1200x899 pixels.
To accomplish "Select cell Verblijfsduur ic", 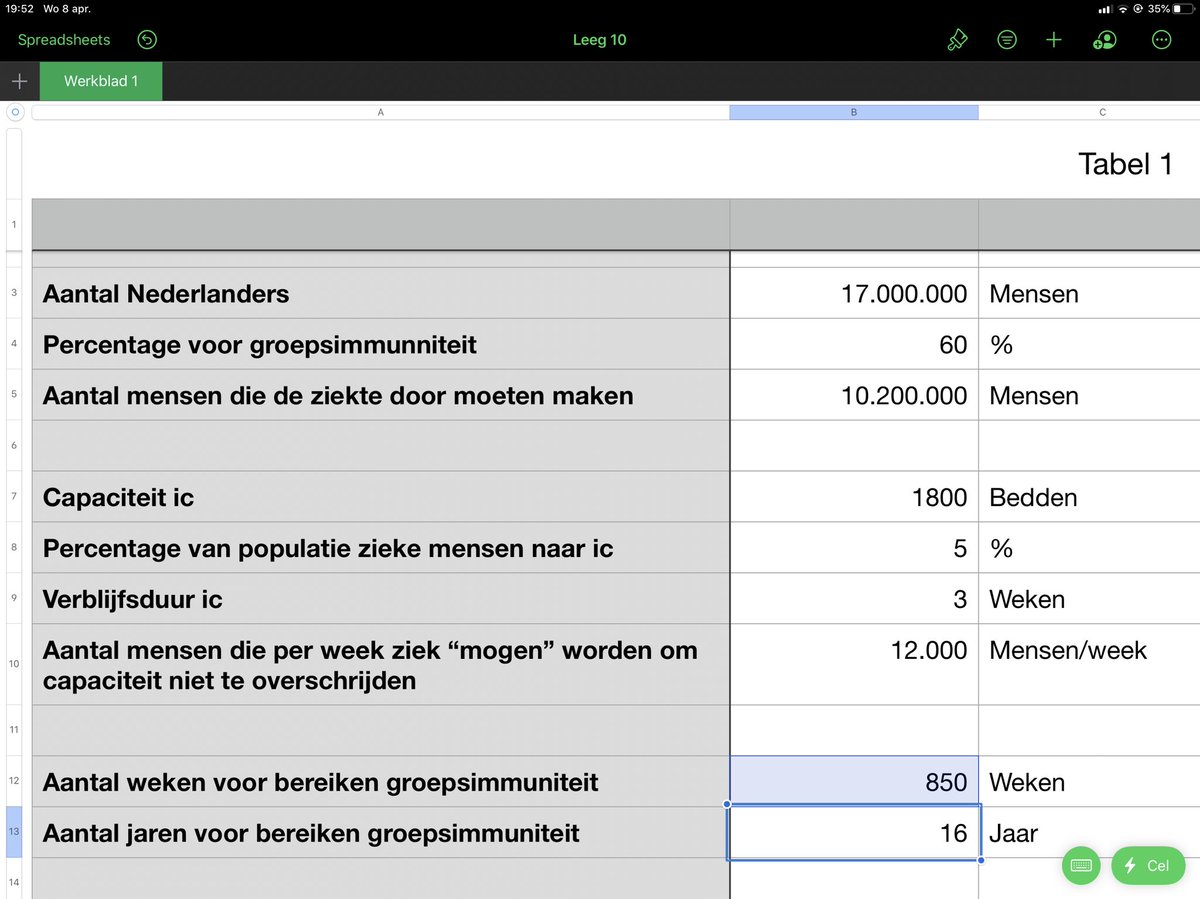I will click(381, 599).
